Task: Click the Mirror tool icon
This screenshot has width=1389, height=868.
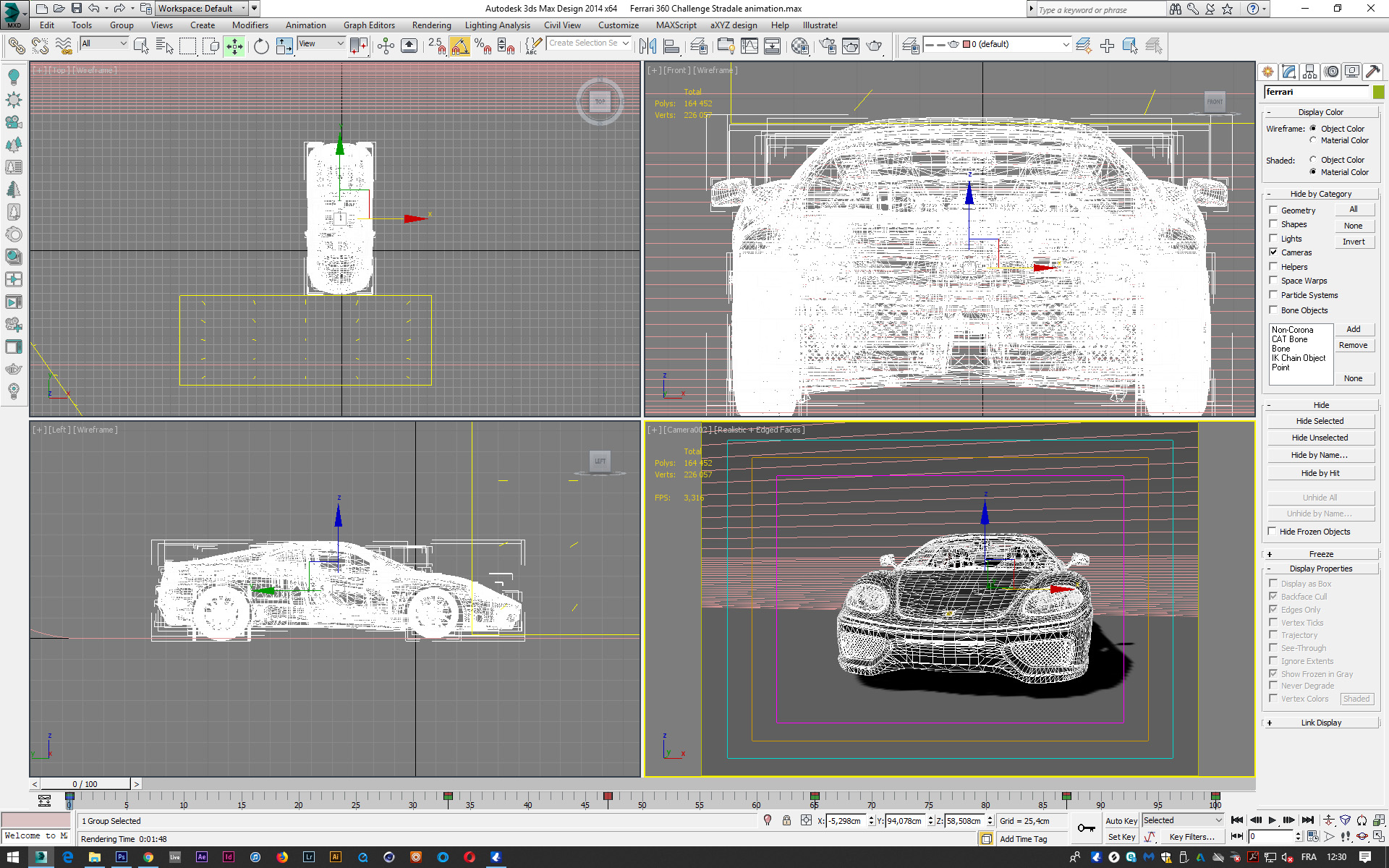Action: point(647,46)
